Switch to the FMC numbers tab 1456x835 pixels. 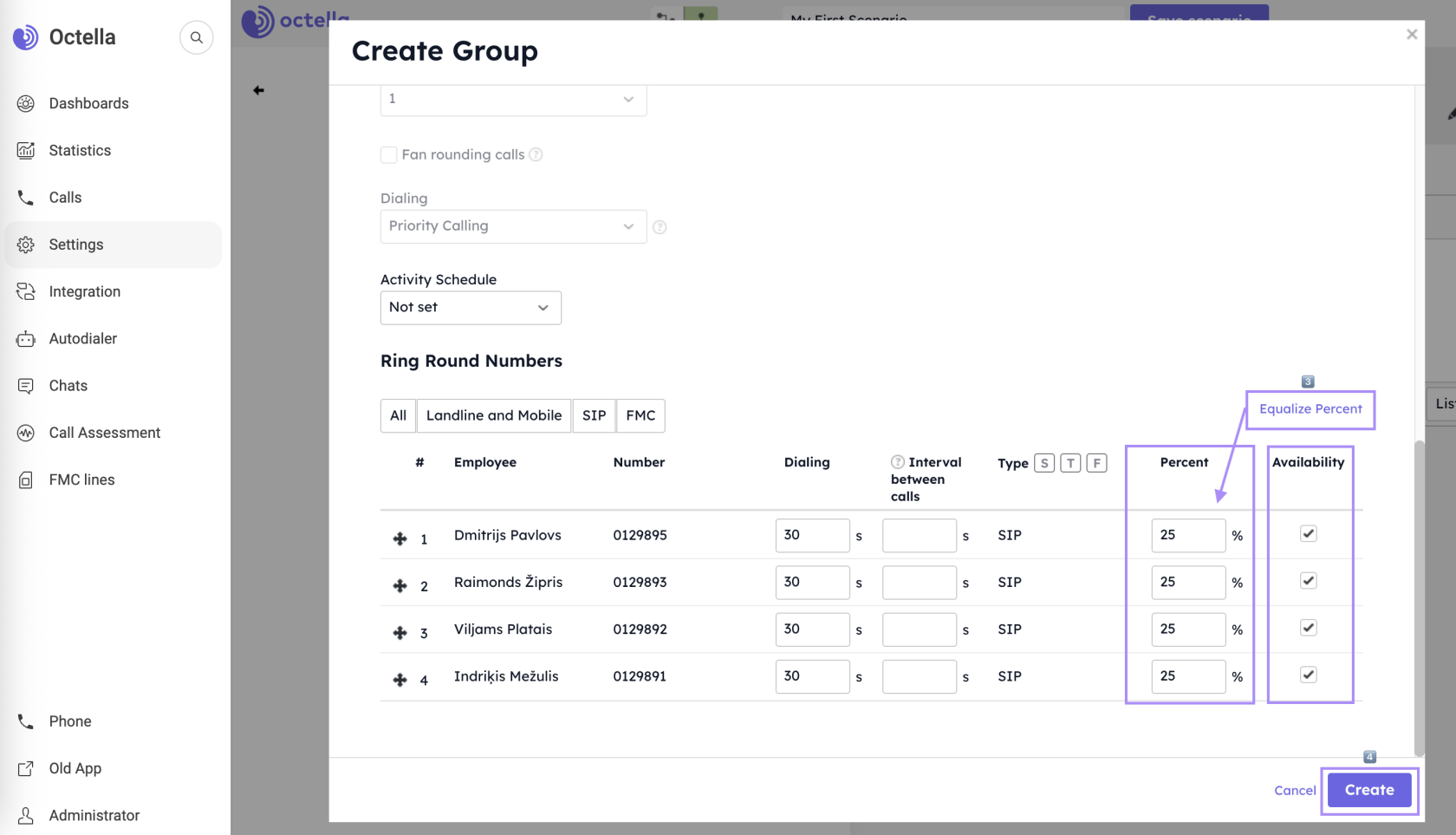pos(640,415)
